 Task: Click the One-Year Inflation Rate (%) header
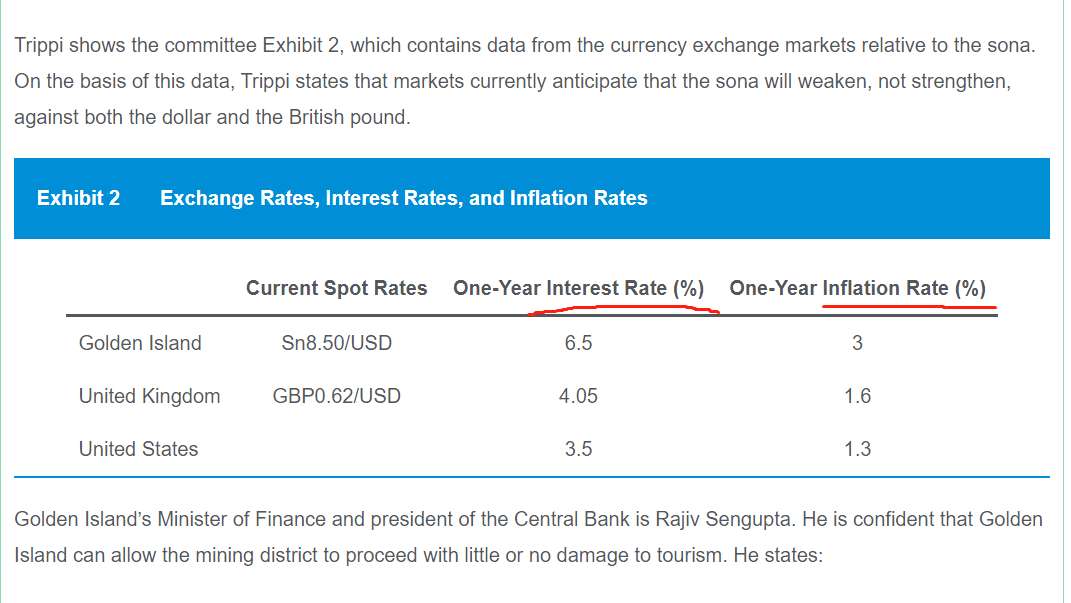point(858,288)
